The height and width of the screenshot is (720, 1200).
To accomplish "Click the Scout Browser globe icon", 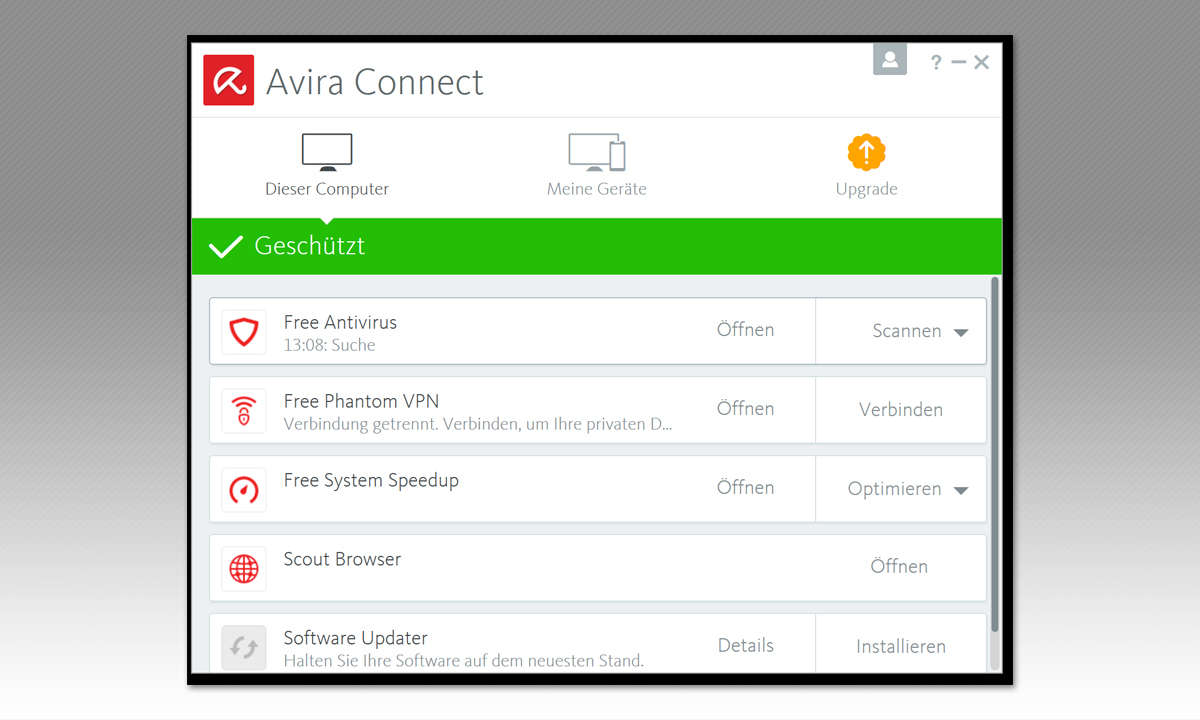I will click(x=244, y=569).
